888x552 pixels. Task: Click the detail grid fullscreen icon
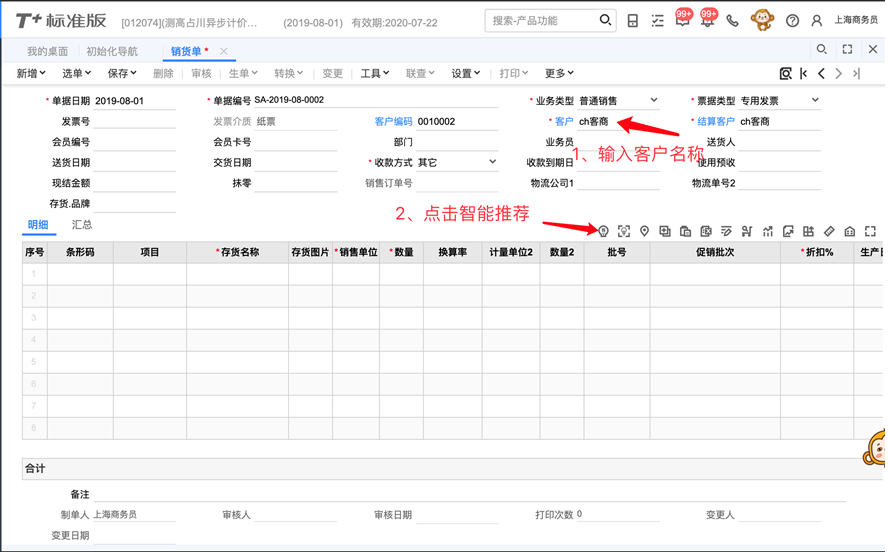pyautogui.click(x=870, y=231)
